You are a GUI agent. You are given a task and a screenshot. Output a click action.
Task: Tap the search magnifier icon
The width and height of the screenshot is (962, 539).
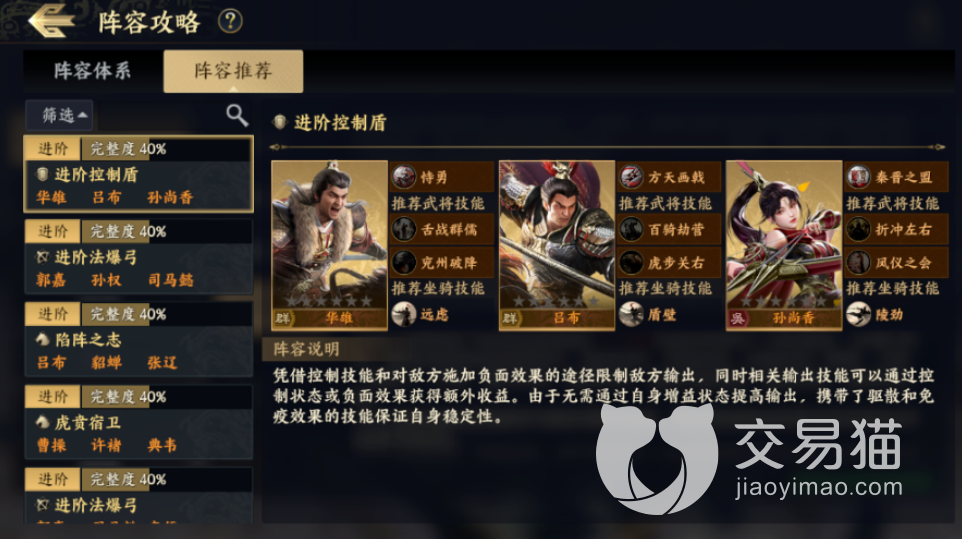coord(237,115)
